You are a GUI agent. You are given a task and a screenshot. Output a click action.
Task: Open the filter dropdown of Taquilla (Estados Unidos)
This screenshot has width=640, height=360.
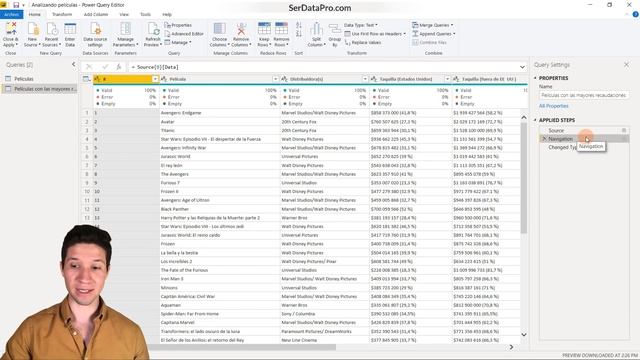(447, 79)
